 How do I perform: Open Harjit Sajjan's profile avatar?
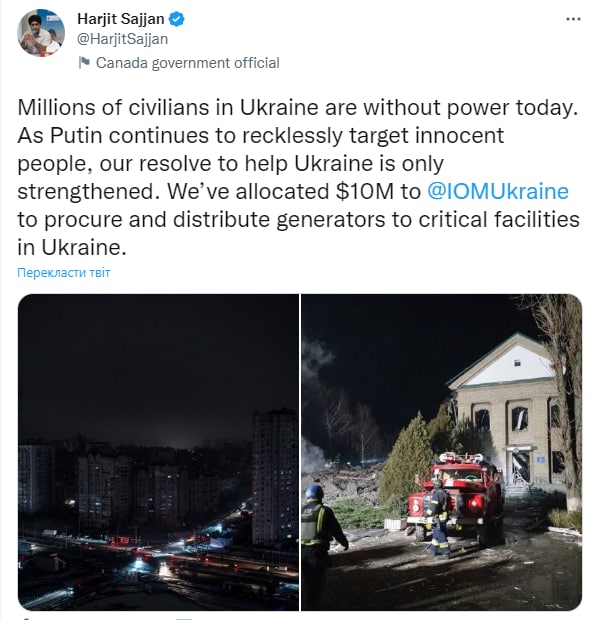click(41, 33)
